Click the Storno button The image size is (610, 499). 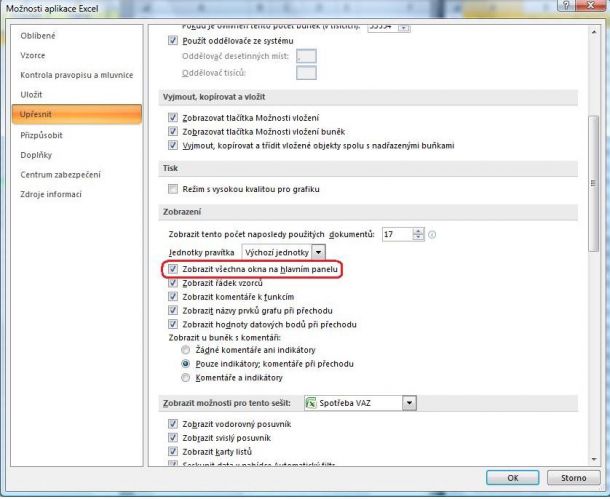[x=573, y=478]
